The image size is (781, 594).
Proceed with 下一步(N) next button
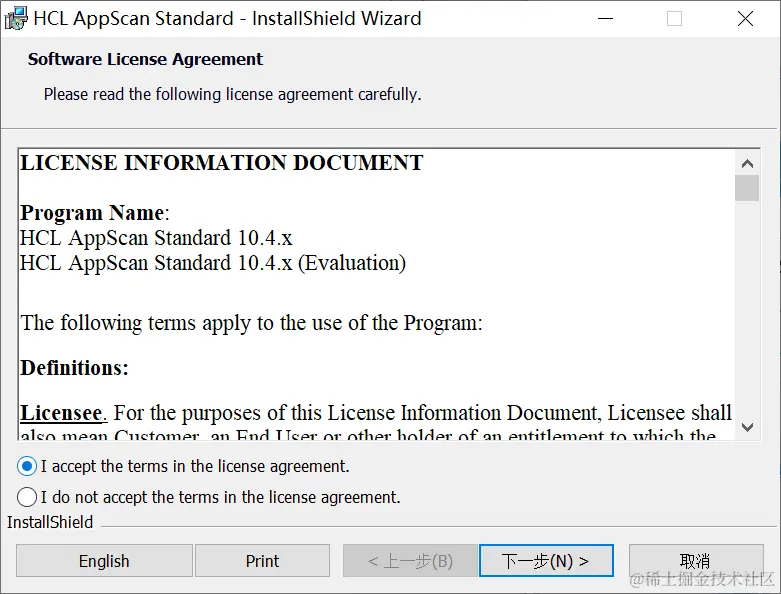(x=546, y=561)
